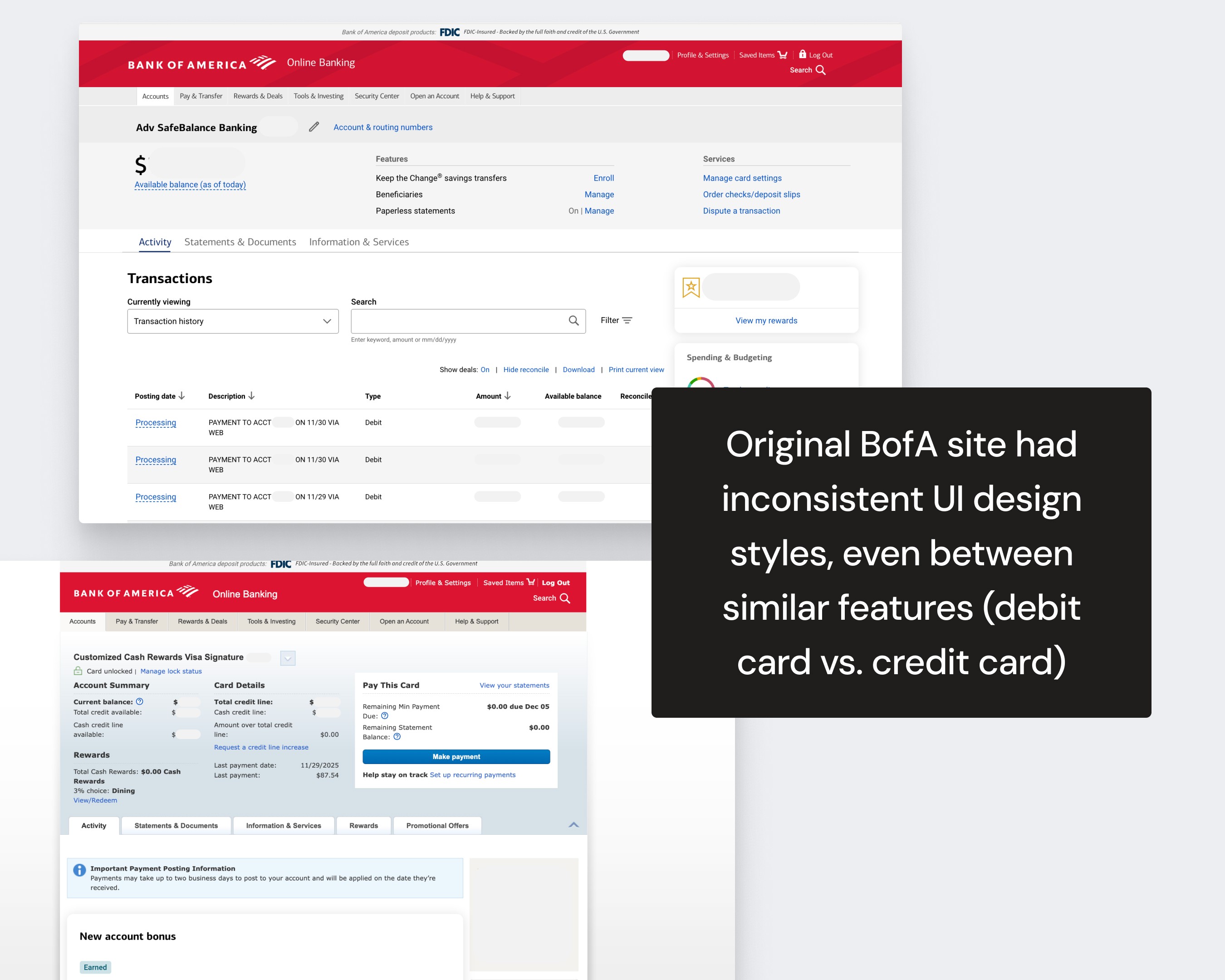Switch to Statements & Documents tab on checking page

point(240,242)
